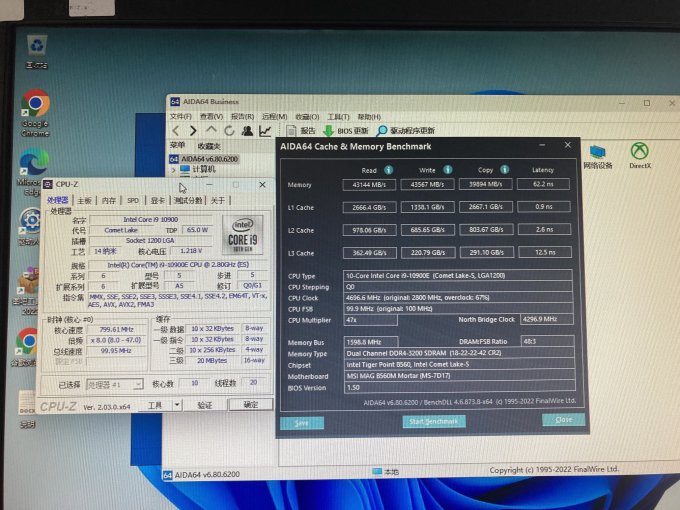Click the Memory Write value 43567 MB/s
Viewport: 680px width, 510px height.
(x=427, y=184)
